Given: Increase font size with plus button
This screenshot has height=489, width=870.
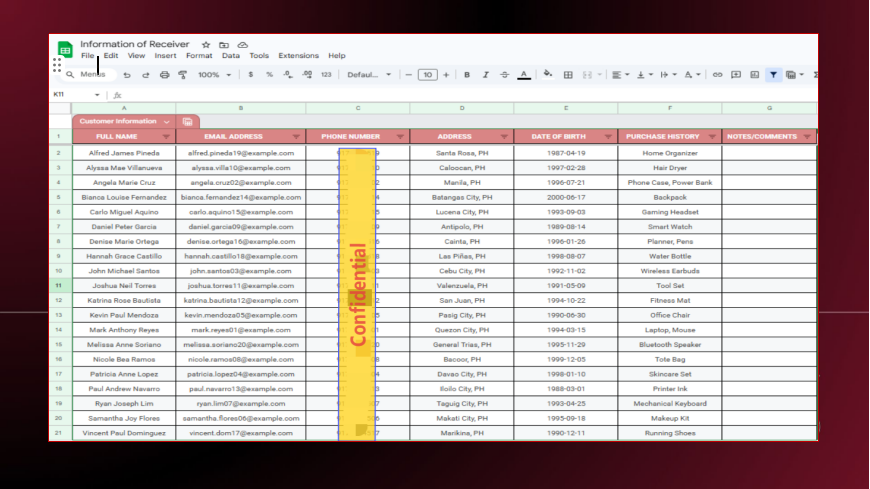Looking at the screenshot, I should point(446,75).
